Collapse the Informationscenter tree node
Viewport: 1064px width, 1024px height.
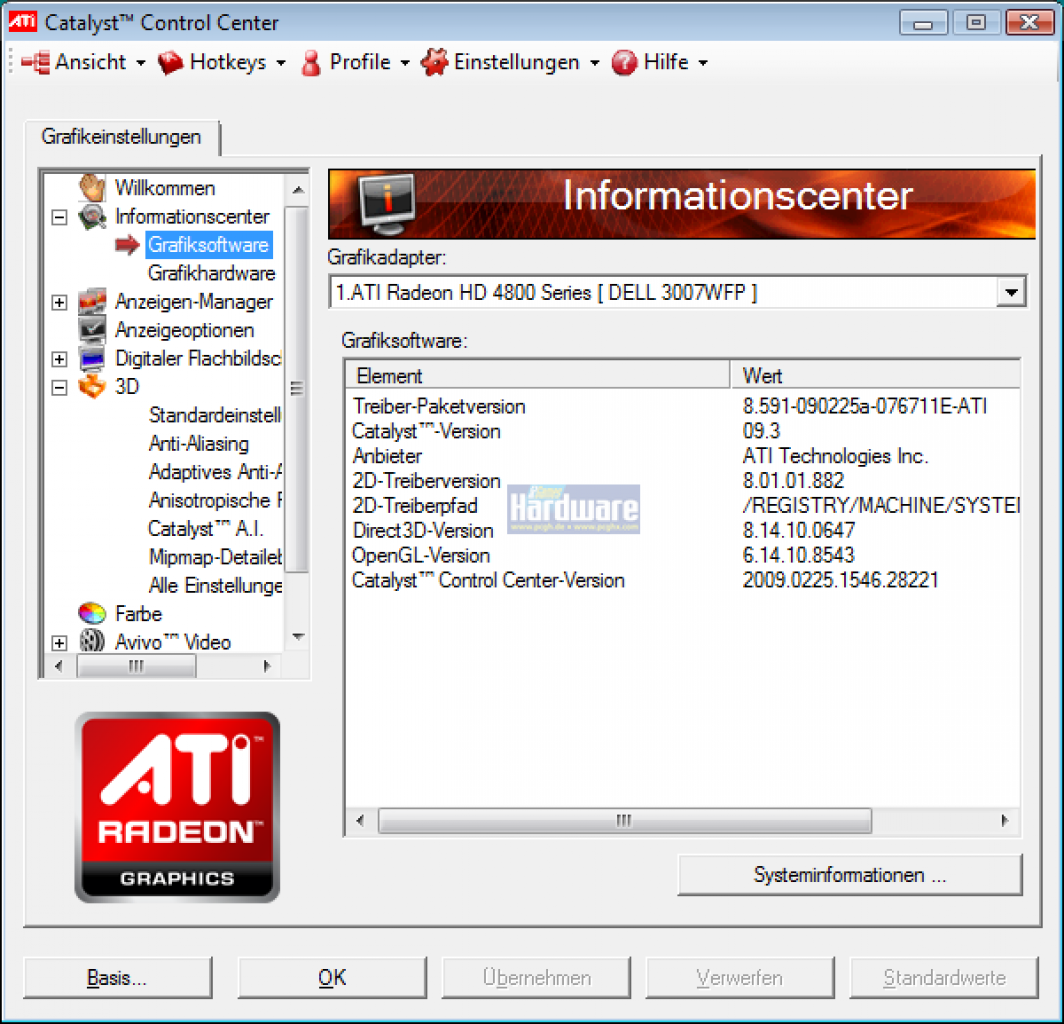pos(60,217)
